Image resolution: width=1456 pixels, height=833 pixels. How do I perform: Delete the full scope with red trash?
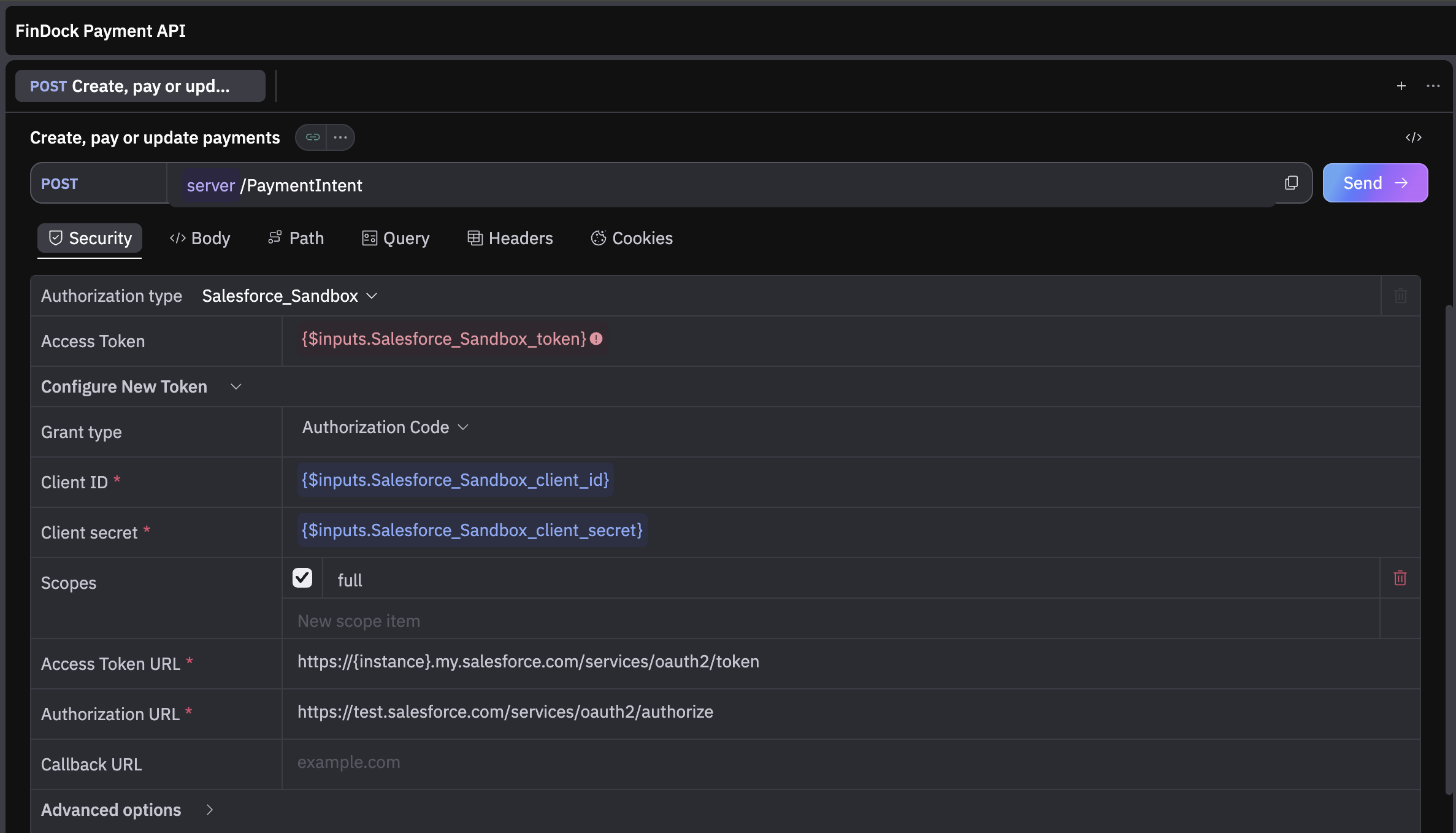(x=1400, y=578)
